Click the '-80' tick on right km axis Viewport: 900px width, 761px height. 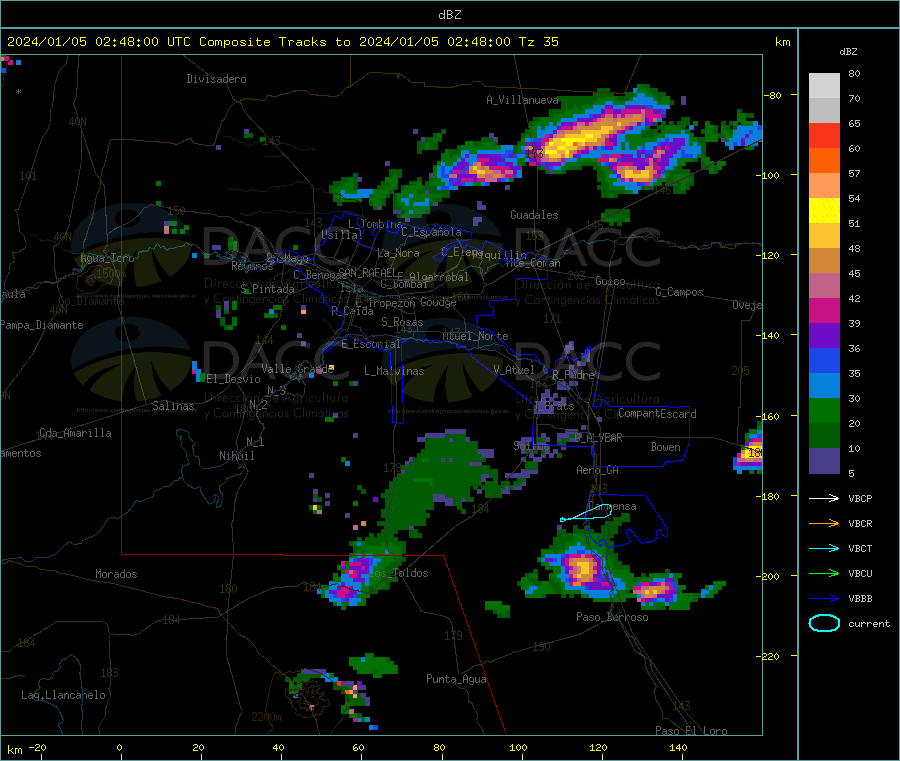[x=773, y=95]
